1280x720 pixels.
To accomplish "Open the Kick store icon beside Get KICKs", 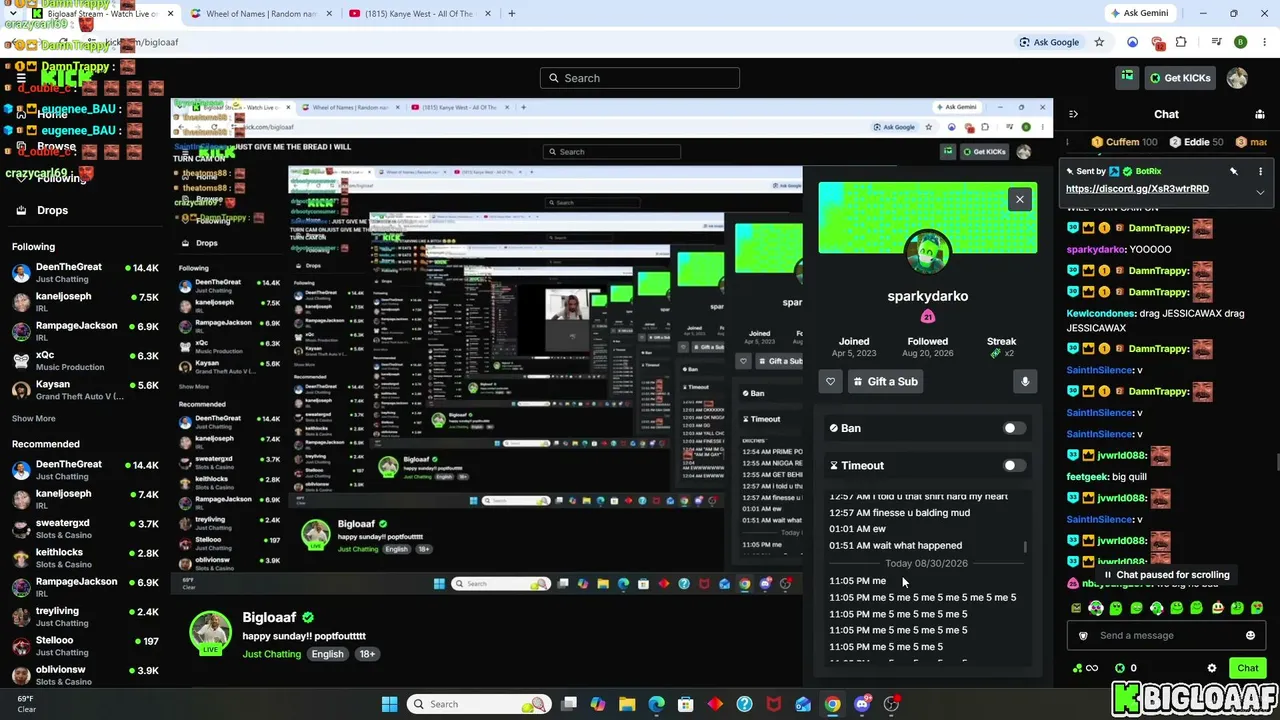I will (x=1127, y=77).
